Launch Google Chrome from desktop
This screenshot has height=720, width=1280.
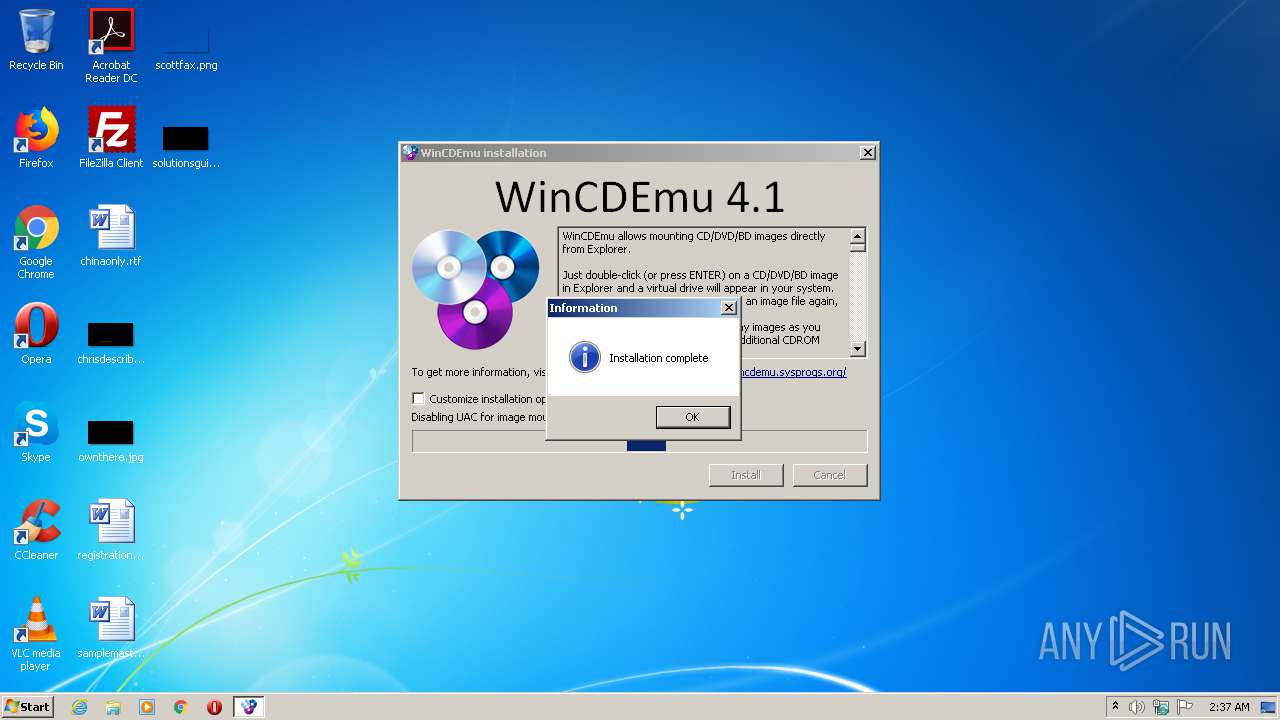[36, 242]
